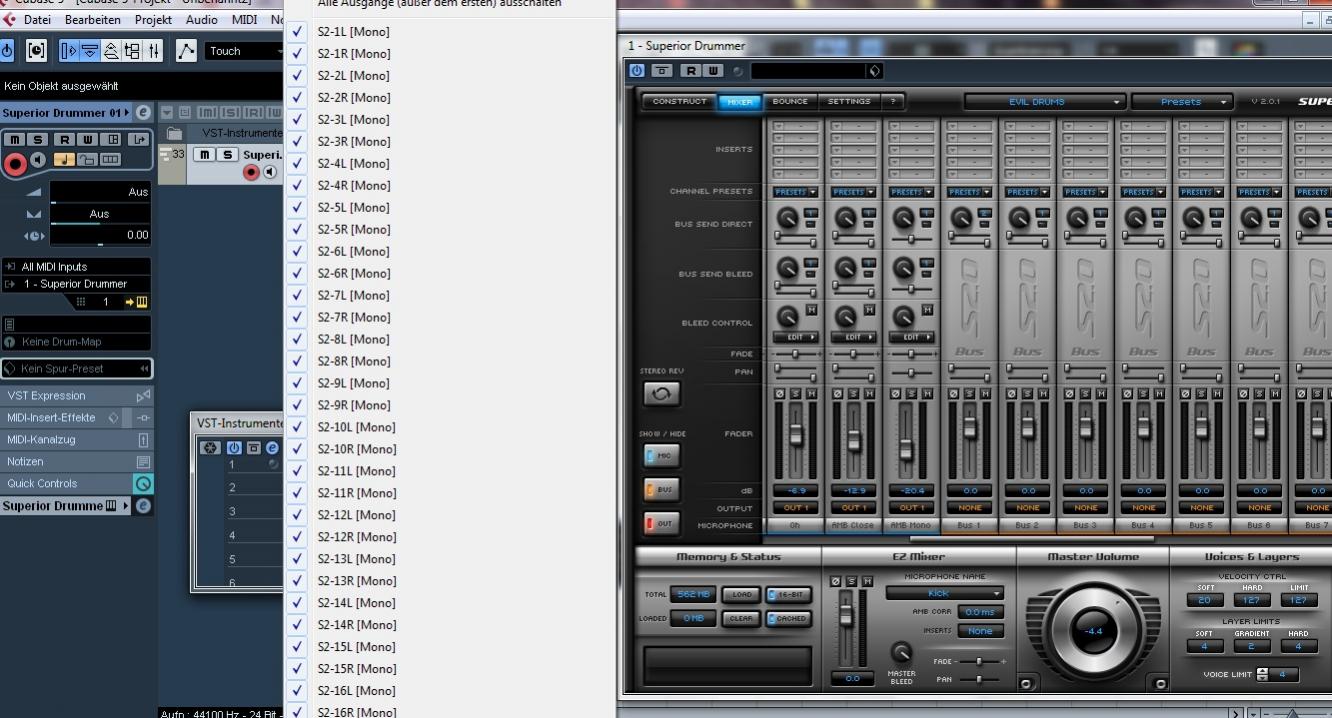The height and width of the screenshot is (718, 1332).
Task: Toggle OUT channels show/hide button
Action: tap(661, 523)
